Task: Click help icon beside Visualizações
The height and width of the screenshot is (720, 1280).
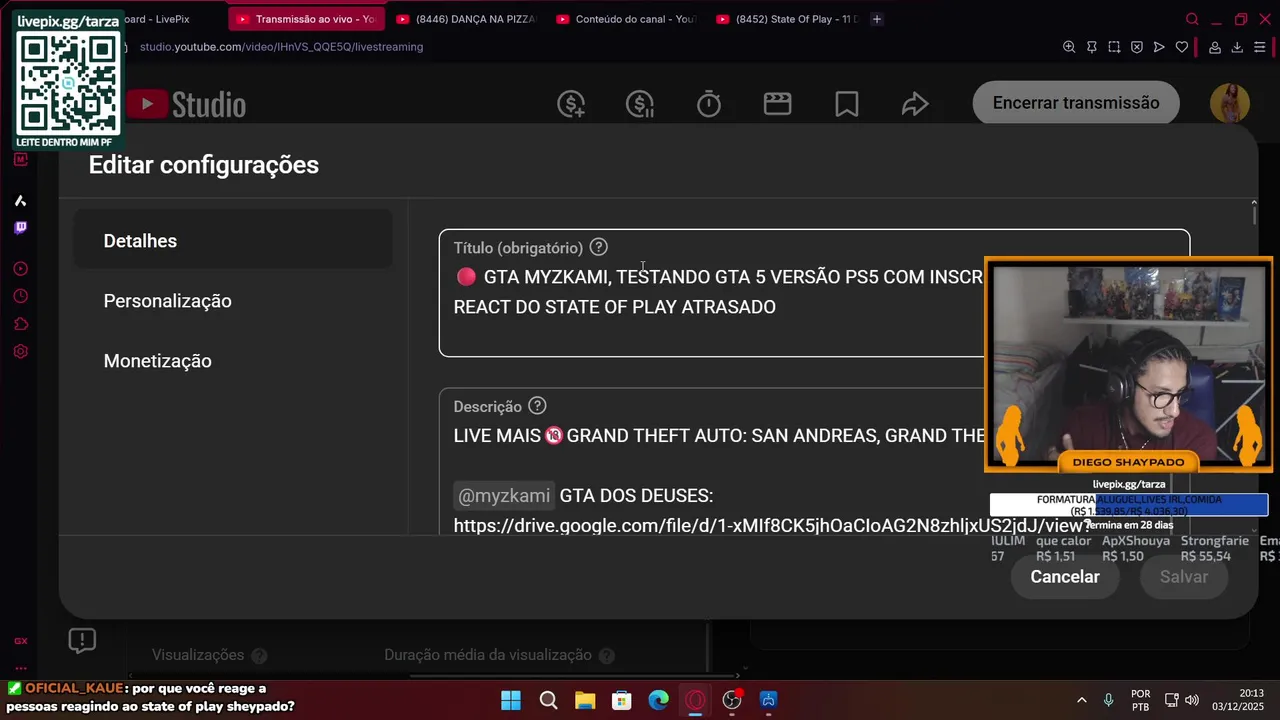Action: pos(259,656)
